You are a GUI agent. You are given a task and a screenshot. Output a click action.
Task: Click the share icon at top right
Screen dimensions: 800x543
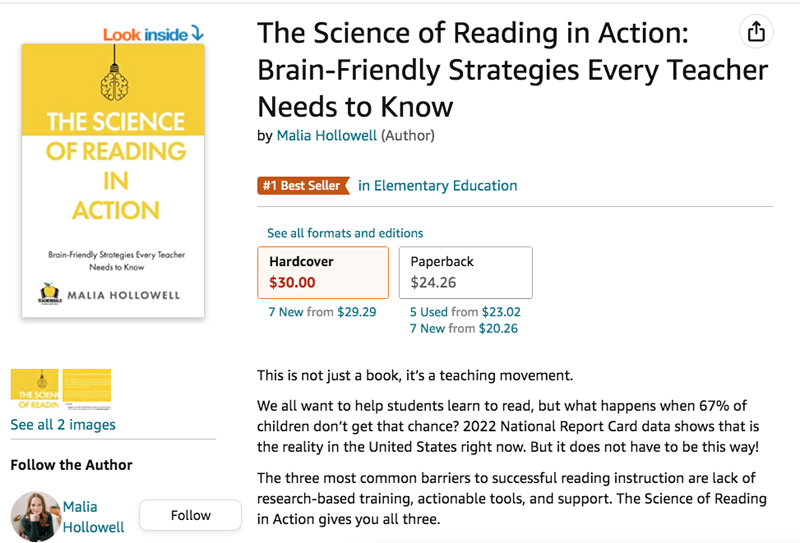click(x=756, y=31)
